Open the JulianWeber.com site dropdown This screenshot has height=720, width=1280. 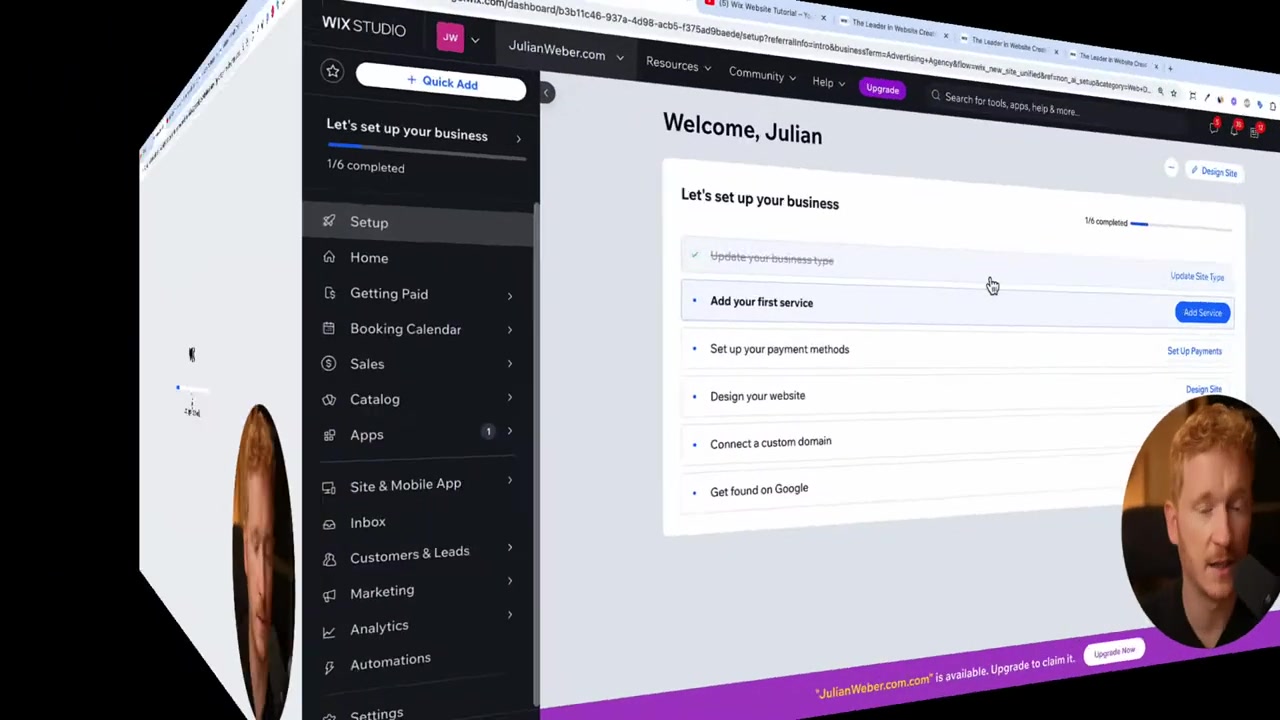565,53
